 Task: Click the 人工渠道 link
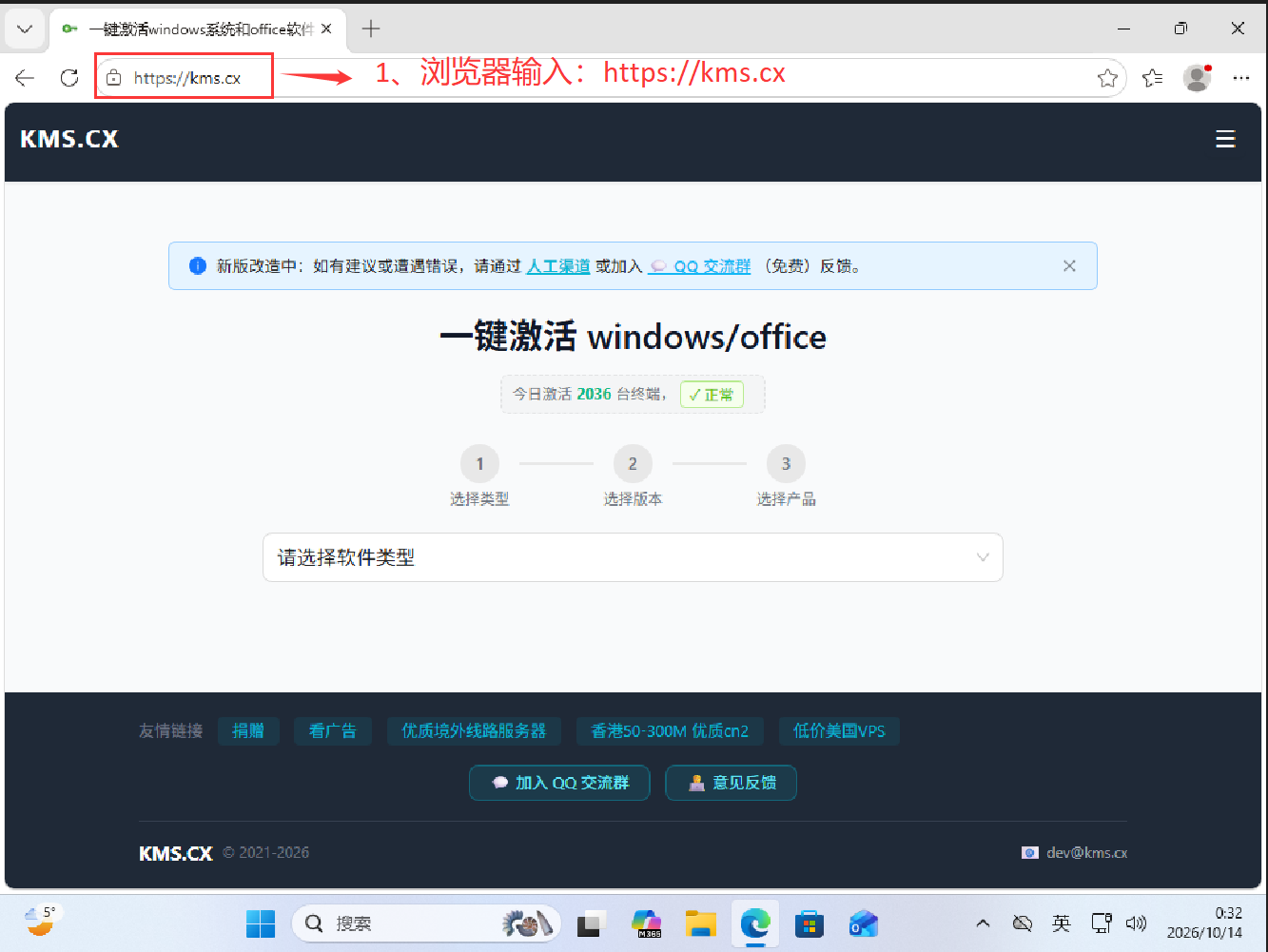pyautogui.click(x=558, y=266)
